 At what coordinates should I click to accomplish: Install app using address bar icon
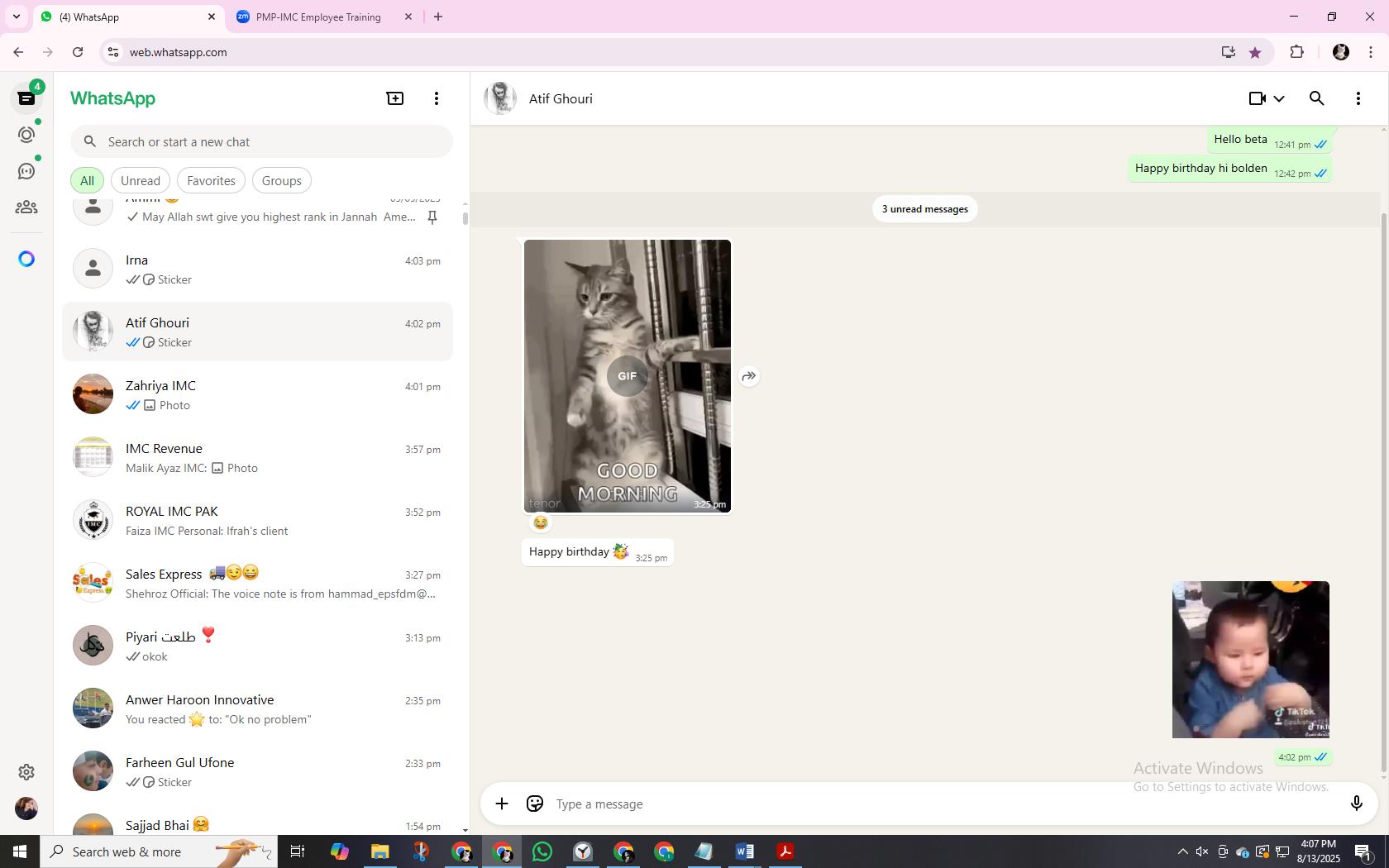coord(1229,52)
